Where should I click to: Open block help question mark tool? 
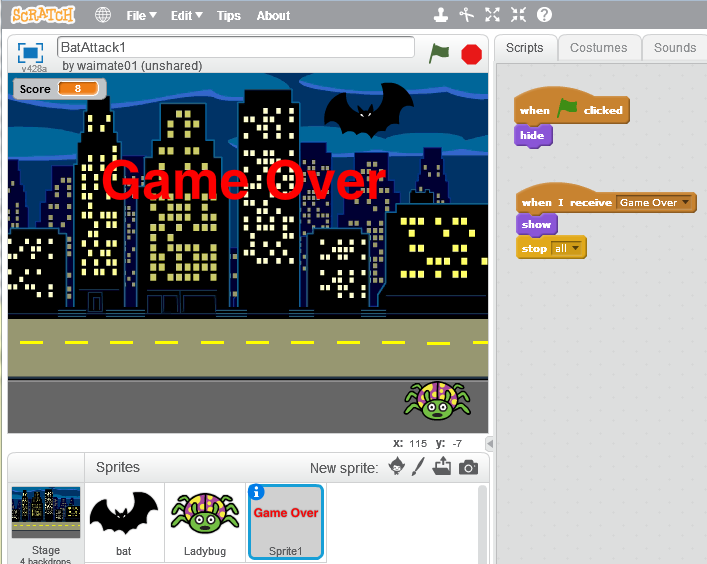point(544,15)
